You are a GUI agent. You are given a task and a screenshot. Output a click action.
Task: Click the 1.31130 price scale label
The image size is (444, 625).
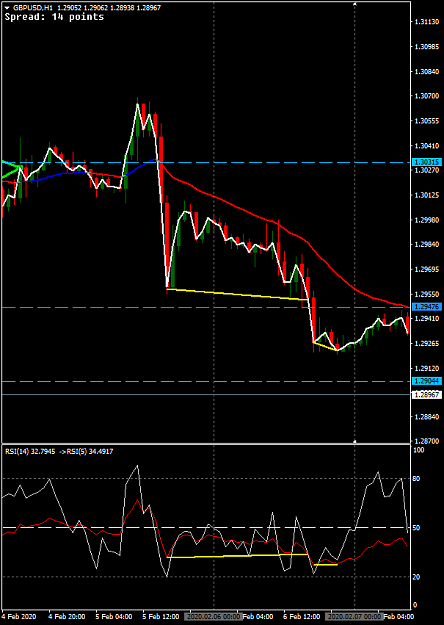[x=426, y=22]
